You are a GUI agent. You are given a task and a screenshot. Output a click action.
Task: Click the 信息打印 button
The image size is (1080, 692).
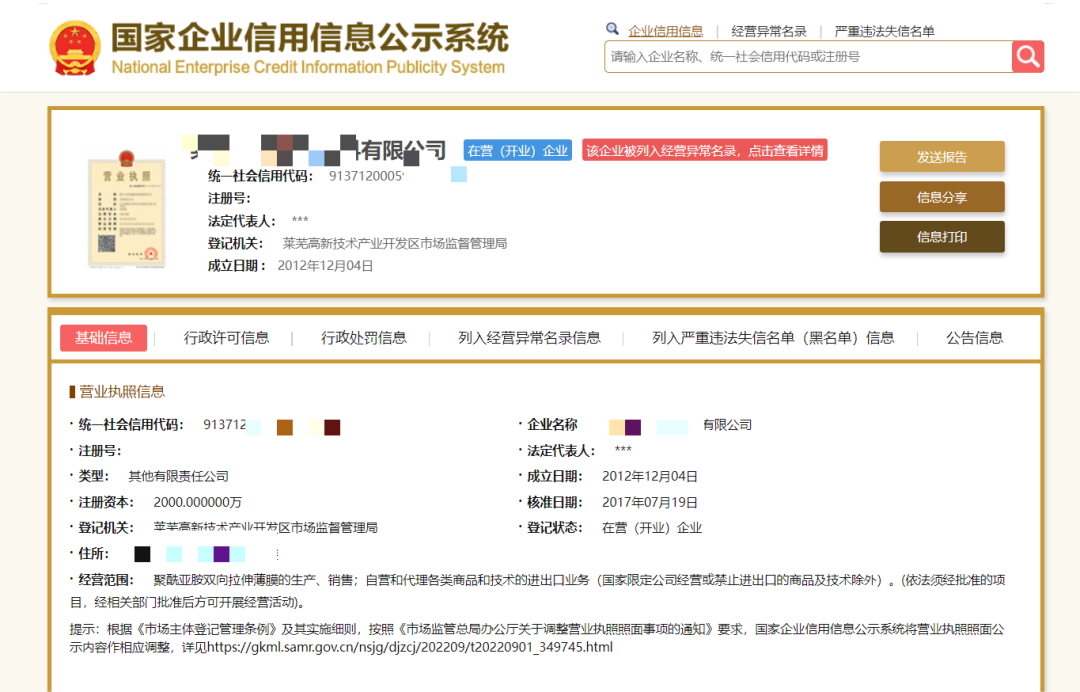tap(941, 237)
